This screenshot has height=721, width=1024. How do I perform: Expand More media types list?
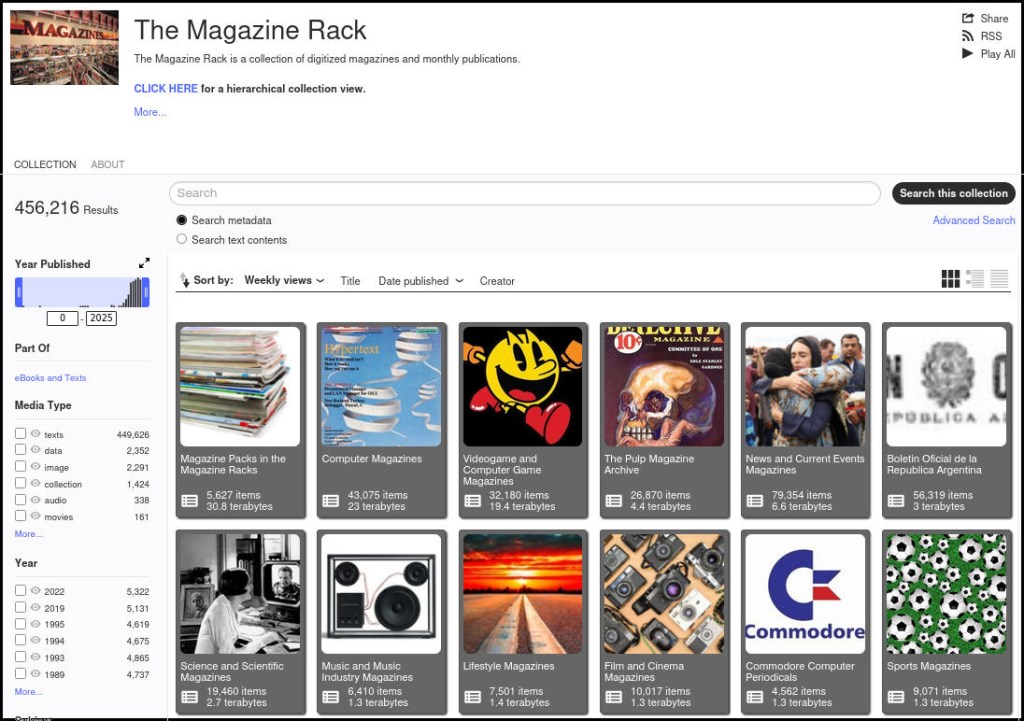click(28, 534)
